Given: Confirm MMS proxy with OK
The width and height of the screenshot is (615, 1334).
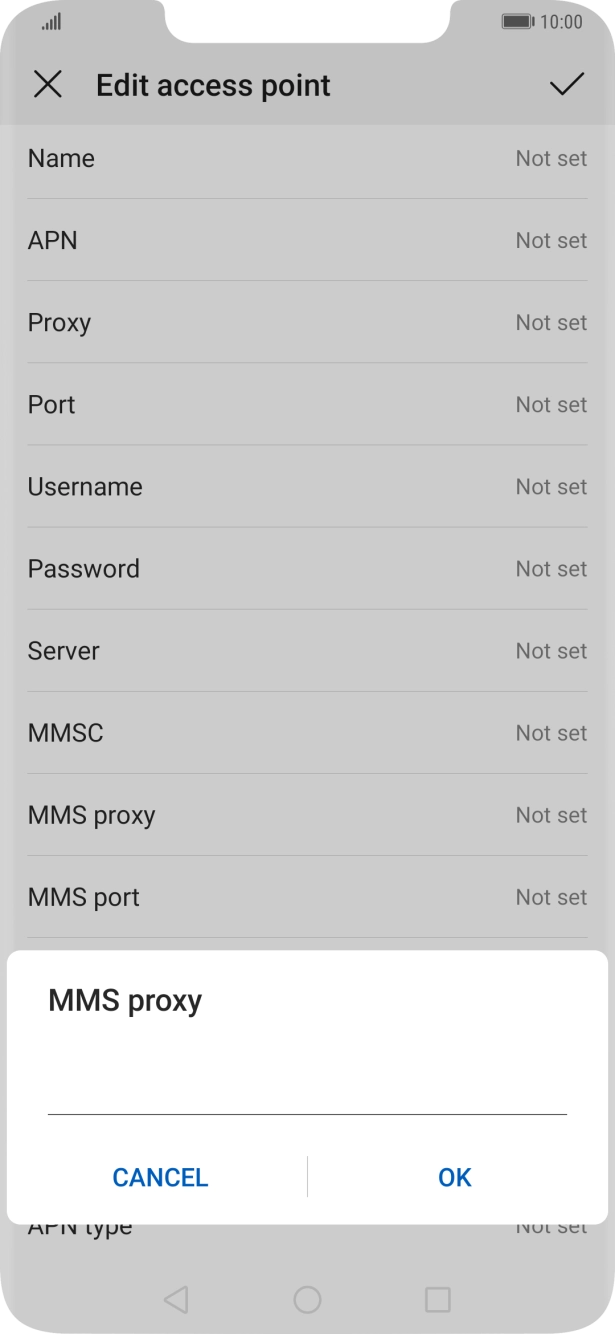Looking at the screenshot, I should coord(453,1177).
